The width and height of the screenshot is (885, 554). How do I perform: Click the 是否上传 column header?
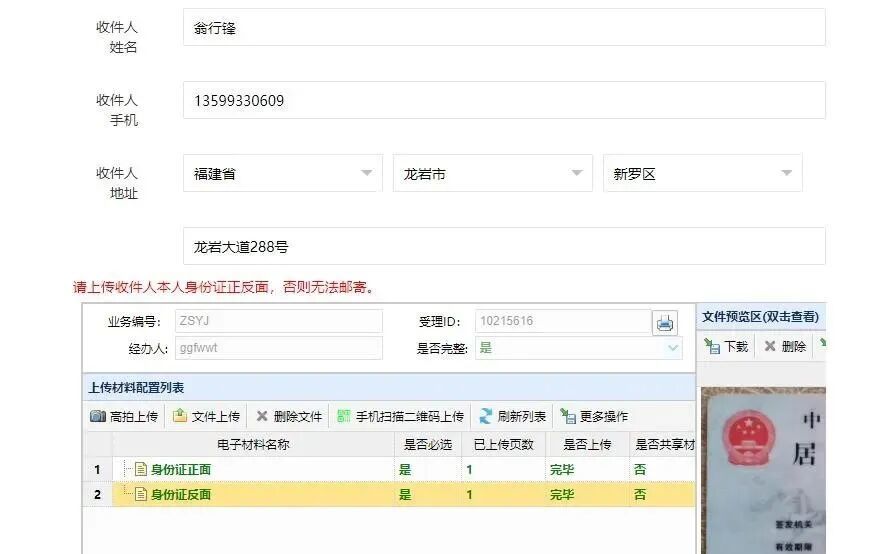(x=587, y=445)
